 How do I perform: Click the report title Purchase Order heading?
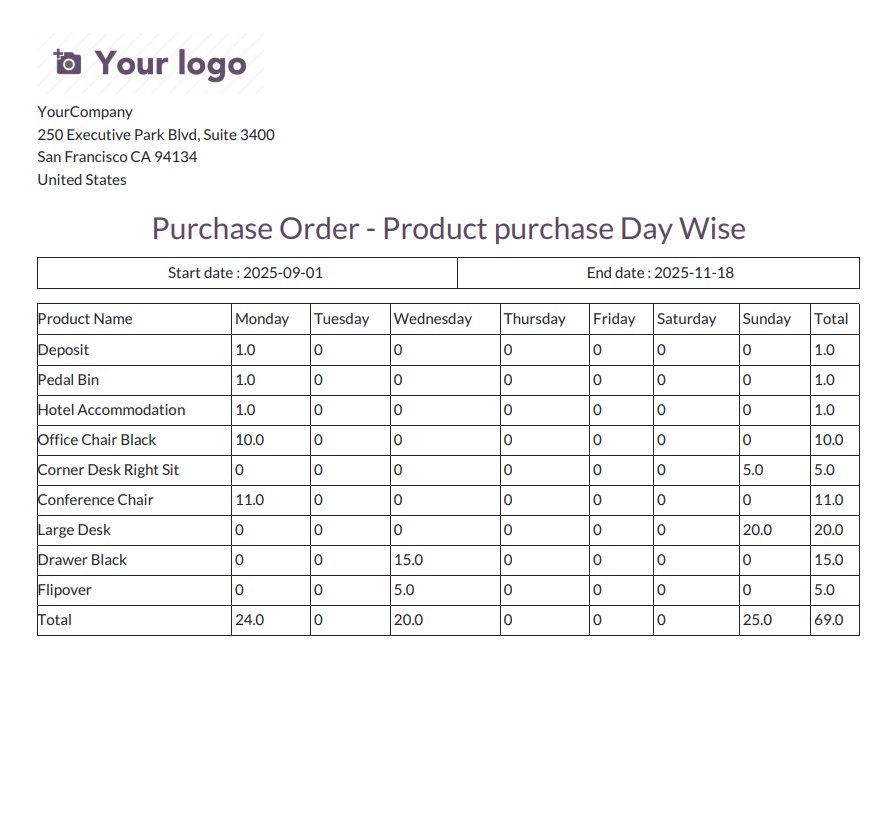448,229
